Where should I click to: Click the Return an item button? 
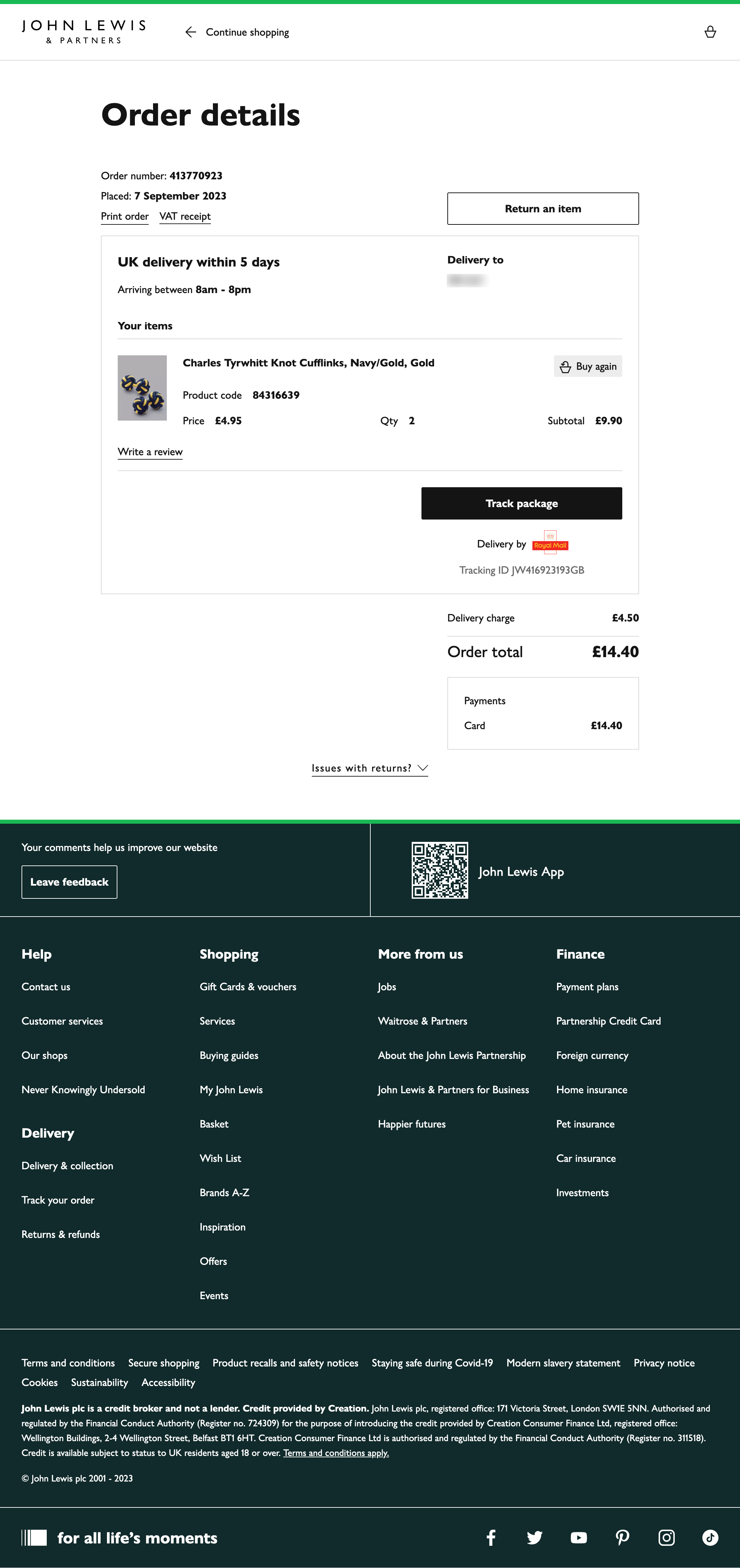542,209
